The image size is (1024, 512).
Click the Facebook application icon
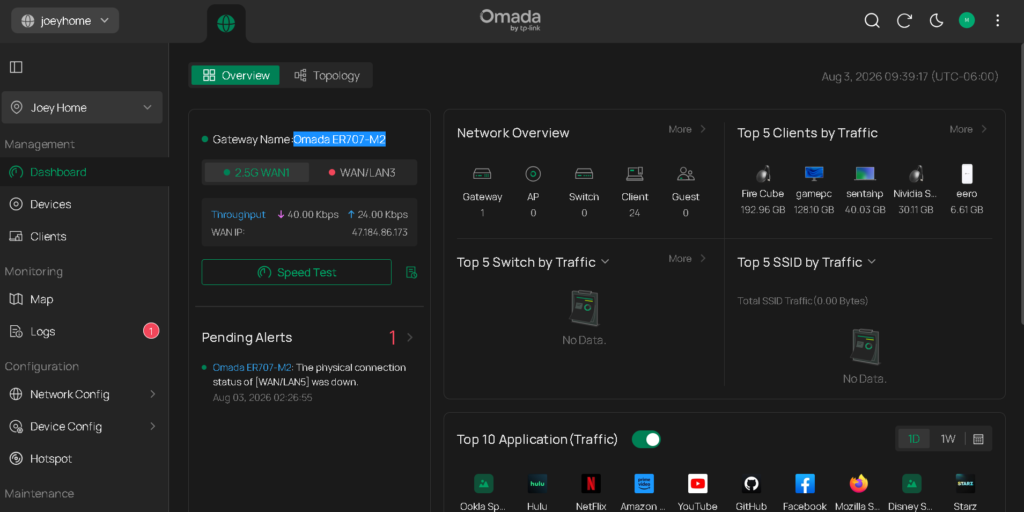pyautogui.click(x=805, y=484)
